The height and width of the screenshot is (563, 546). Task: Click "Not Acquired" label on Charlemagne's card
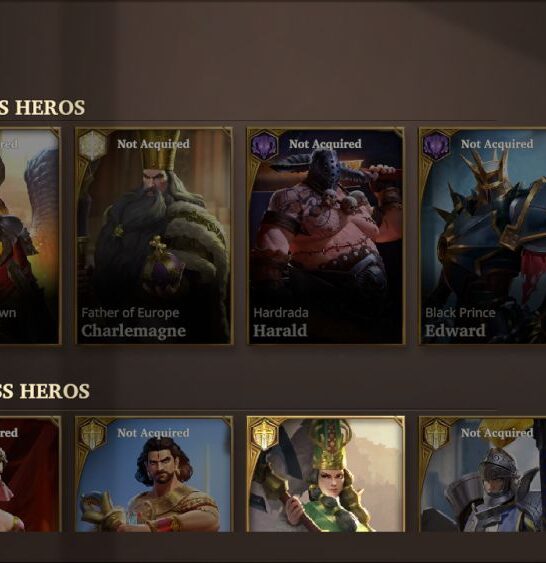pyautogui.click(x=153, y=144)
